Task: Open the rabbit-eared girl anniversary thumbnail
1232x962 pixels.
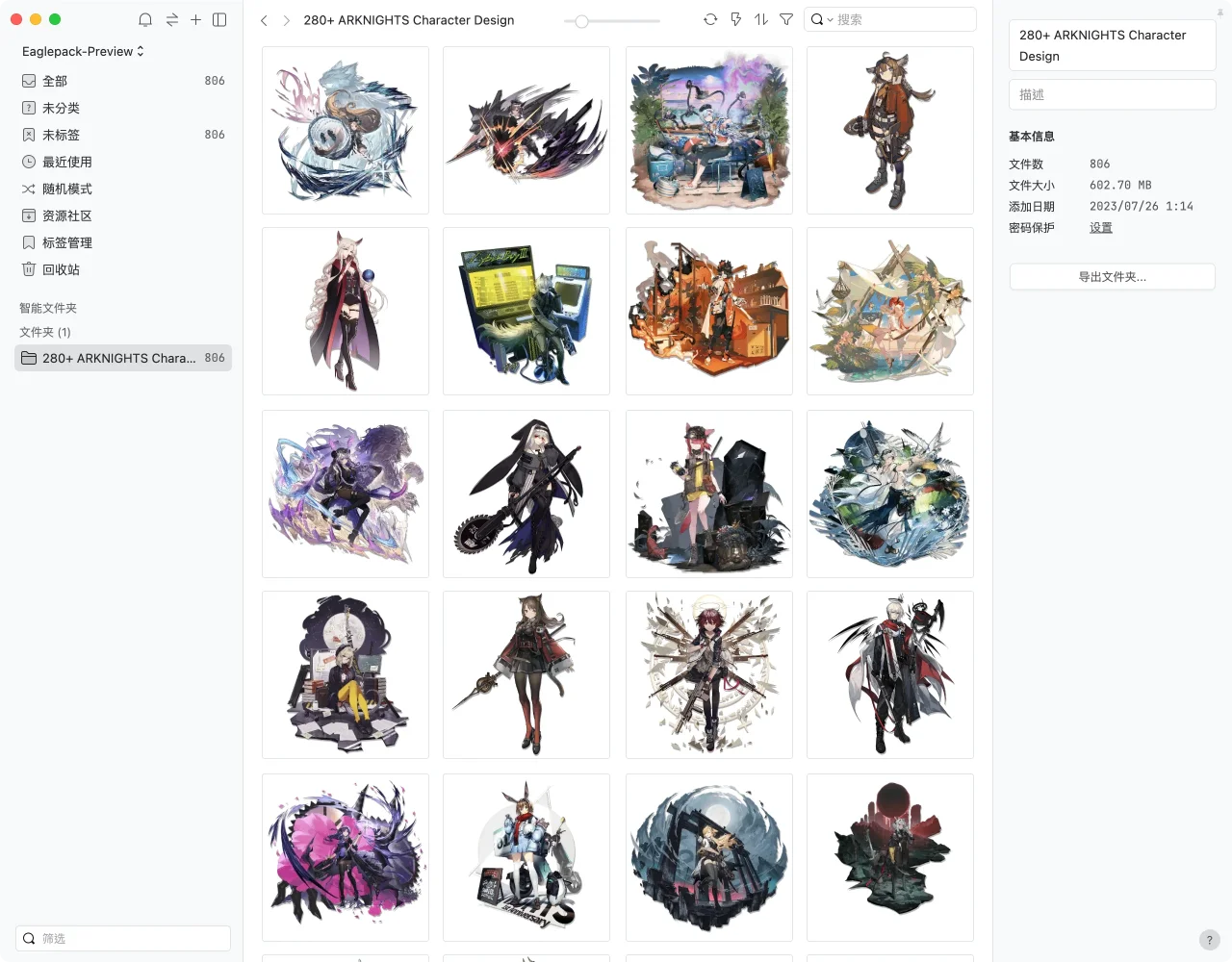Action: [x=526, y=858]
